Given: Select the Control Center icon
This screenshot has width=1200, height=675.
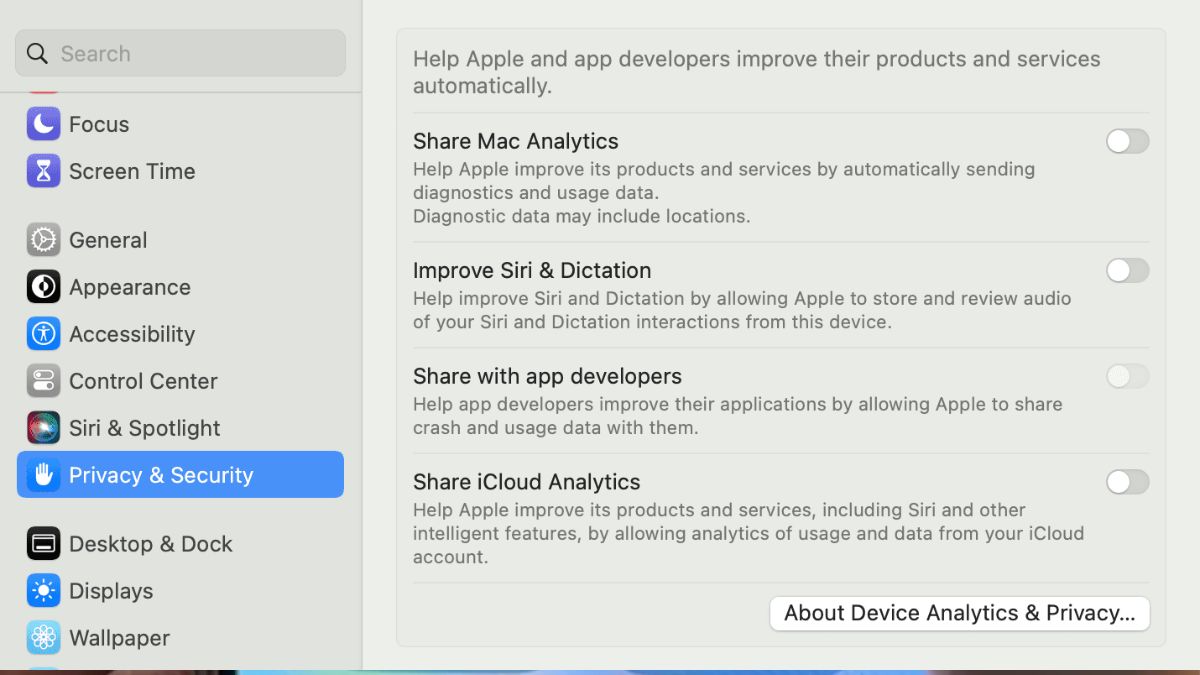Looking at the screenshot, I should coord(42,381).
